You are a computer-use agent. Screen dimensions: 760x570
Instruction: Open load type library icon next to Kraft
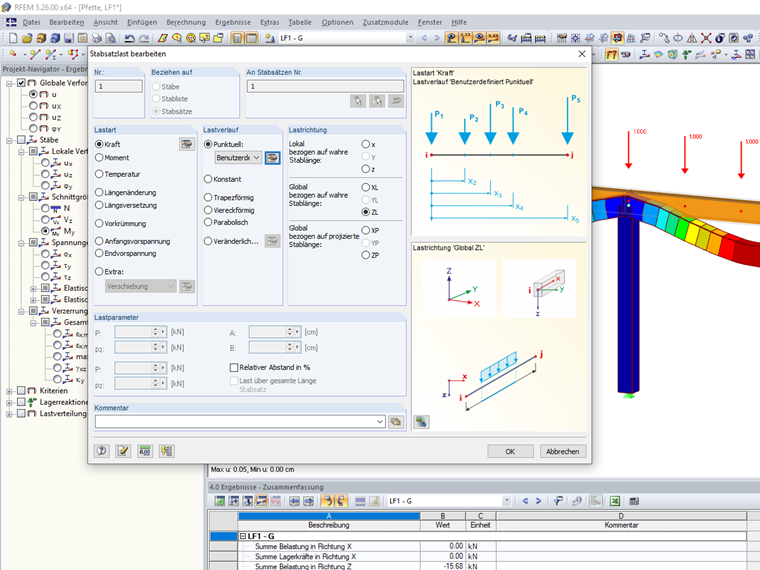tap(187, 144)
